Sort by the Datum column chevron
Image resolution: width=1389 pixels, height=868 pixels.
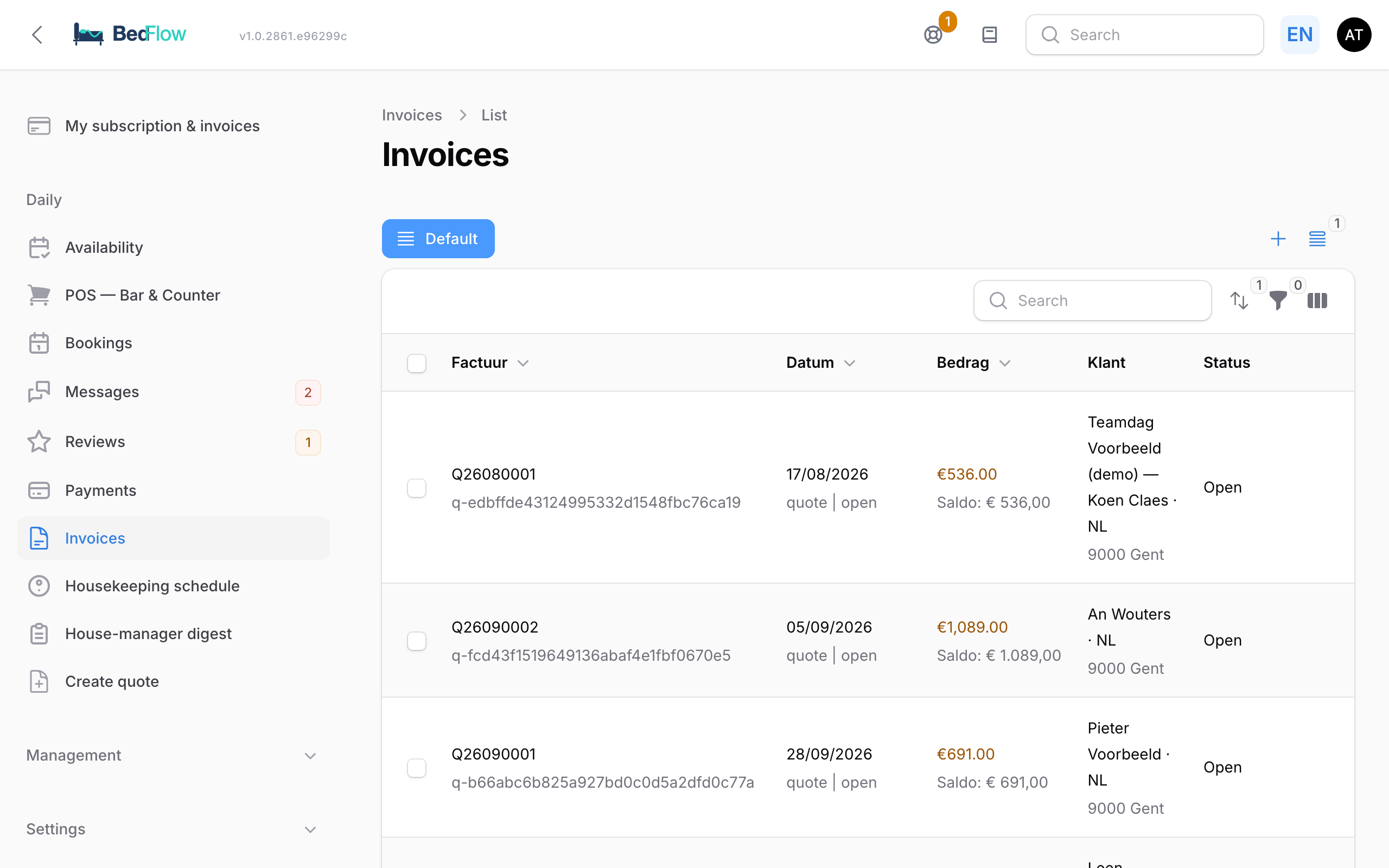[850, 363]
